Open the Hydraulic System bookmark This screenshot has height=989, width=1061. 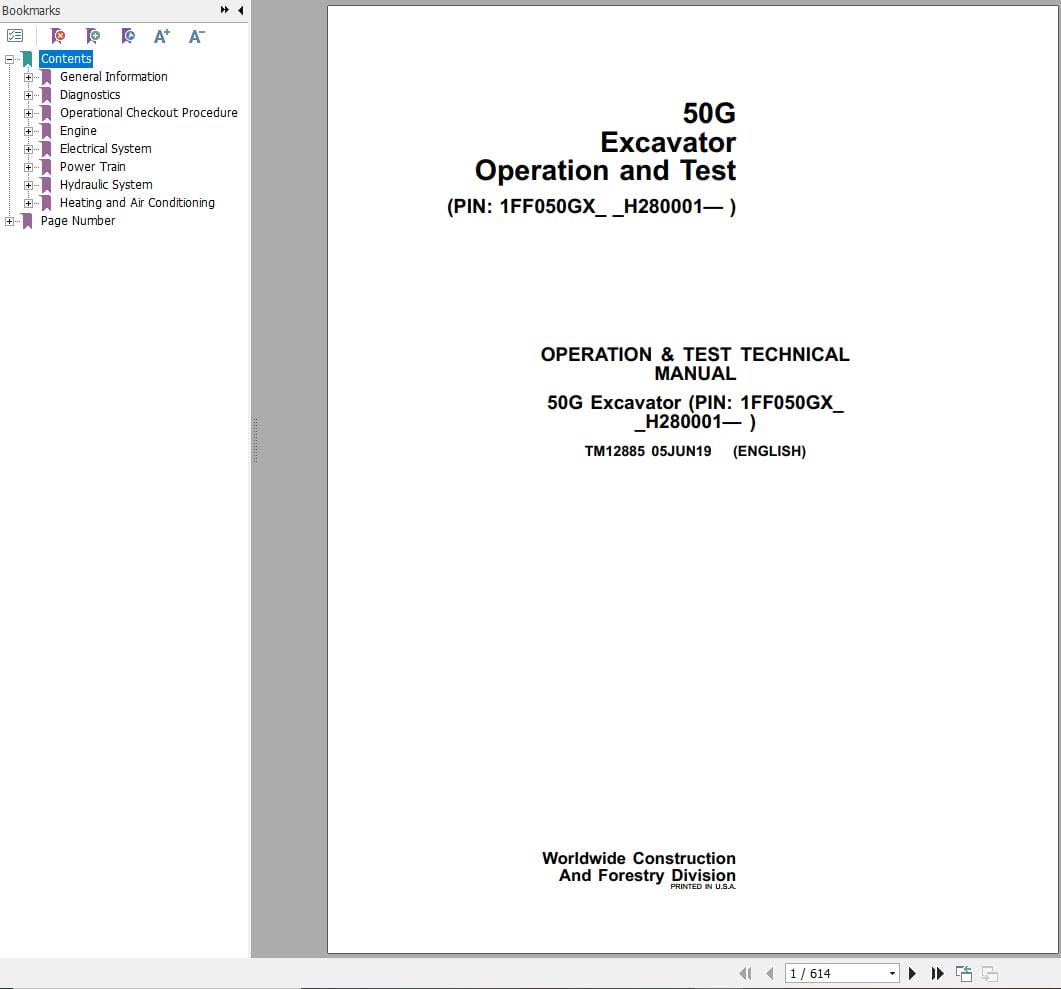click(106, 185)
